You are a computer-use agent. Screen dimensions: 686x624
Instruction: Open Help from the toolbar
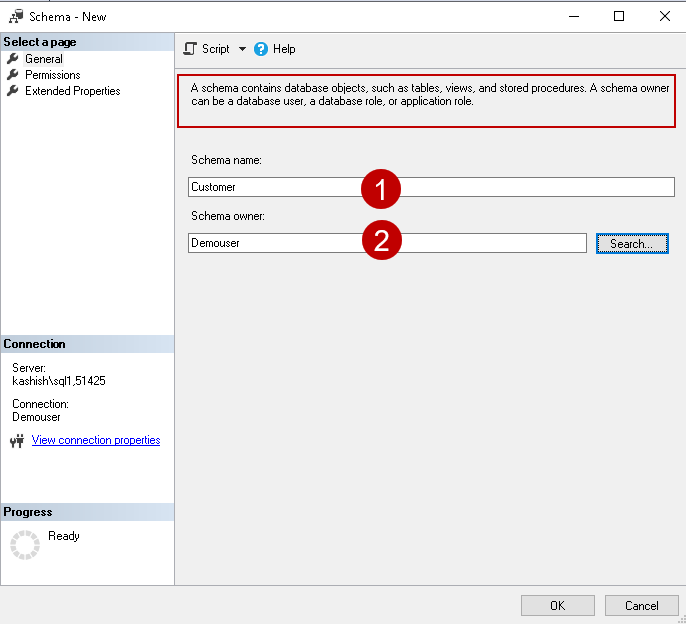point(284,49)
